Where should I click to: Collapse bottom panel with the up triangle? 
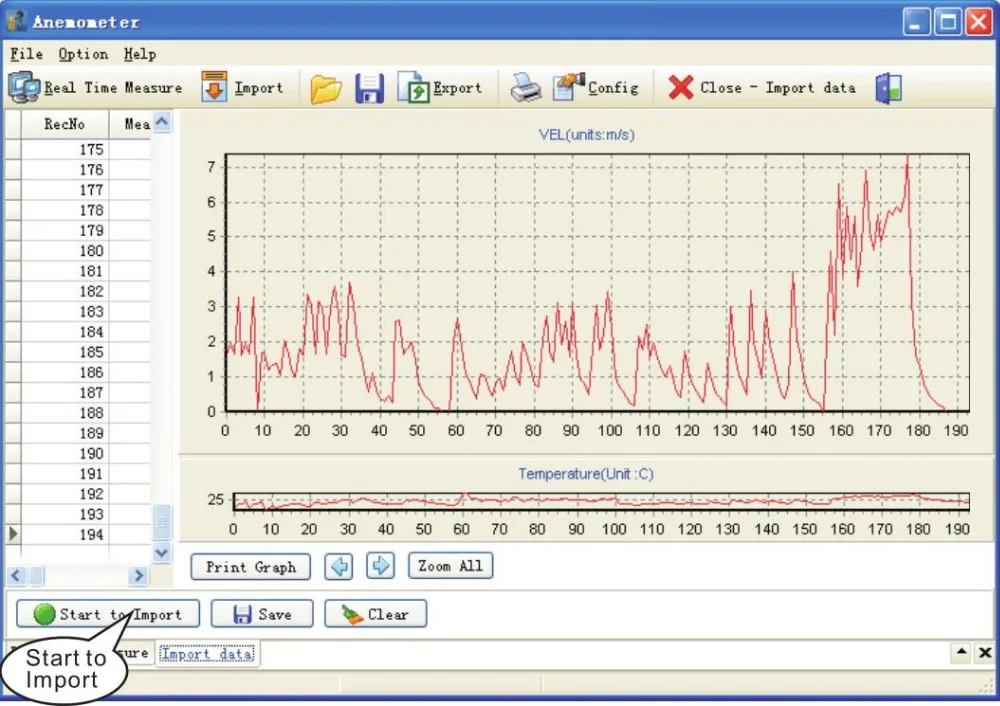(x=961, y=652)
